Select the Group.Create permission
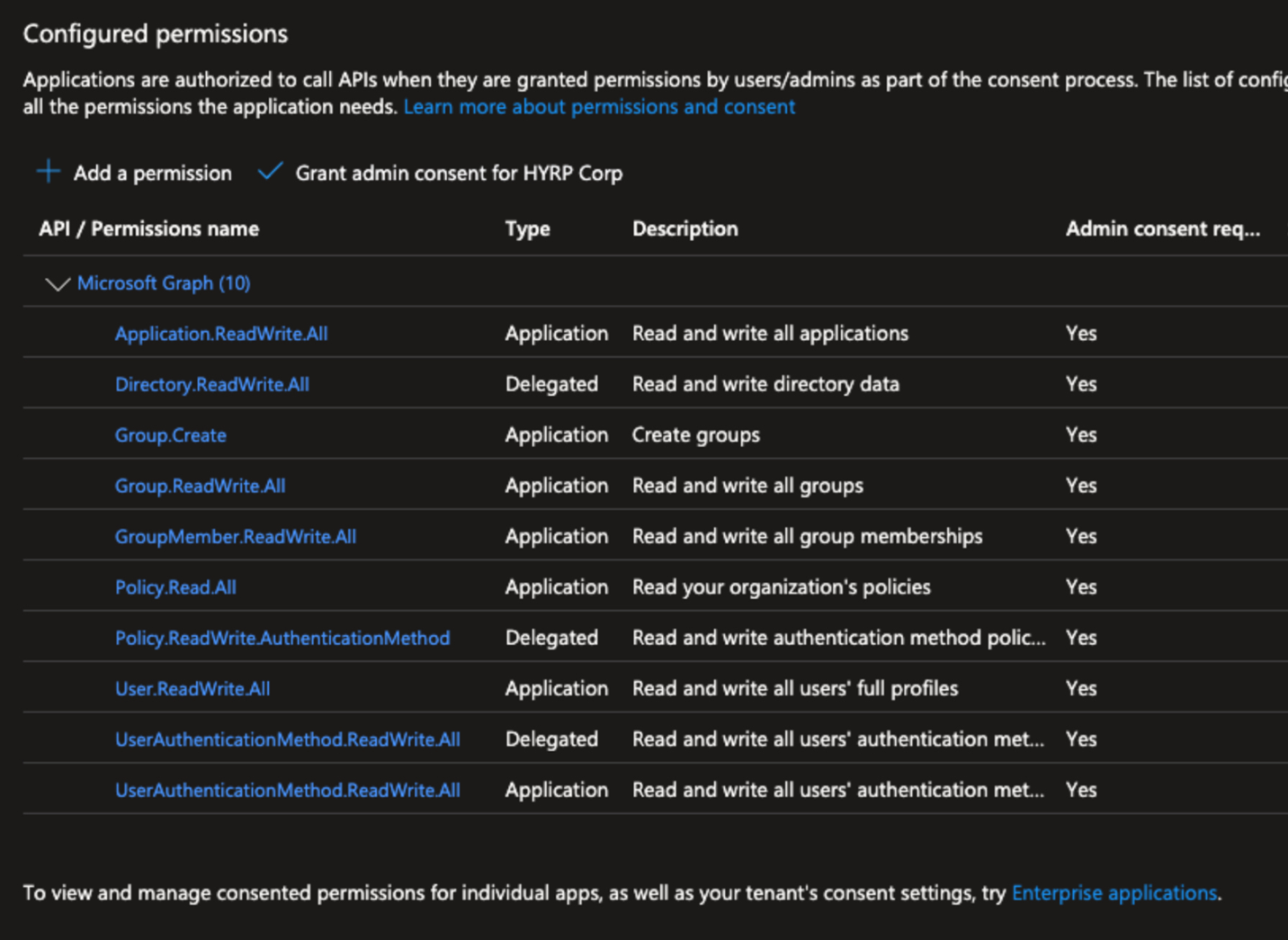This screenshot has height=940, width=1288. tap(171, 435)
